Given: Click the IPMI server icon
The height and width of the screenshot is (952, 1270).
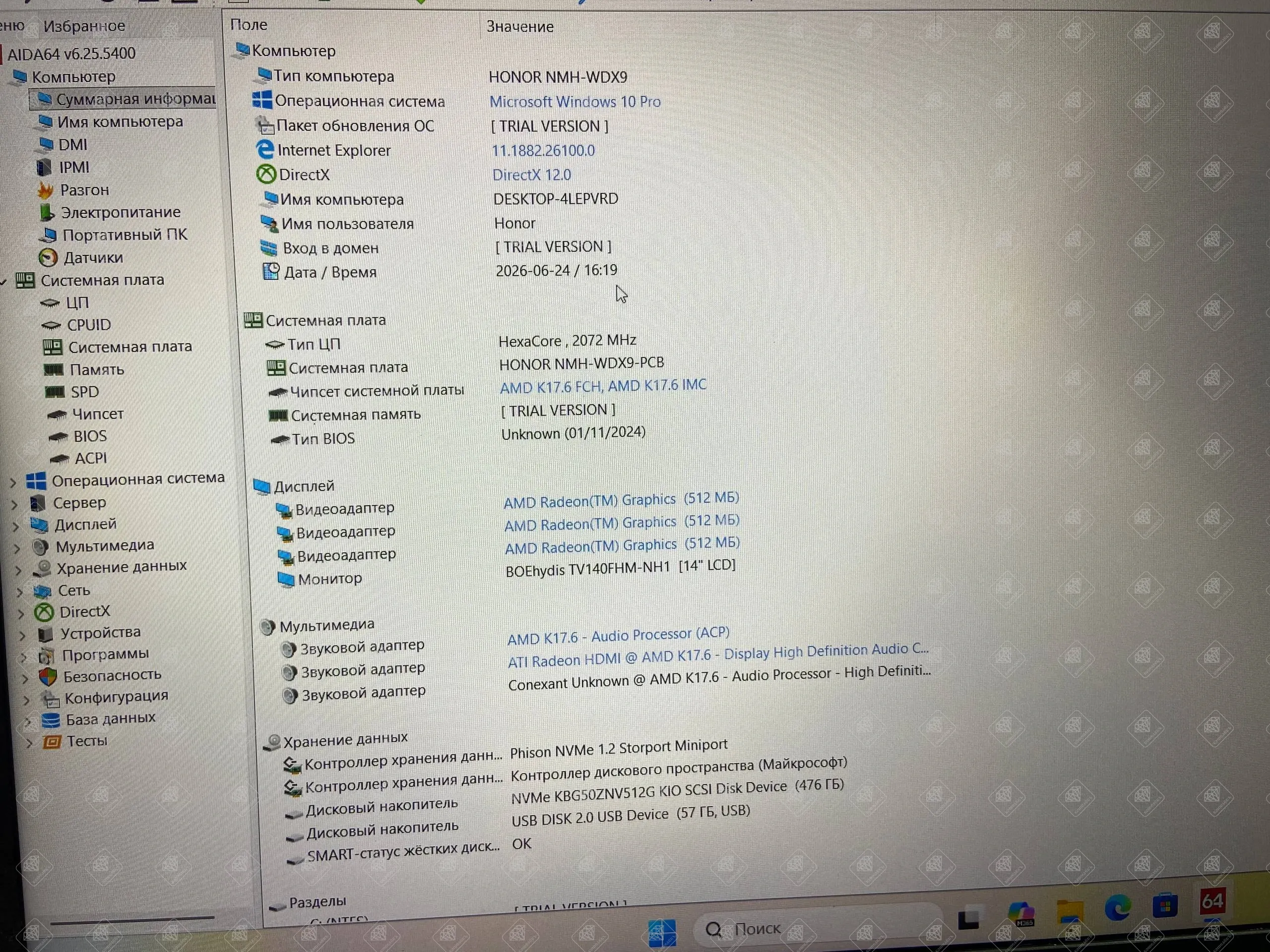Looking at the screenshot, I should [44, 167].
